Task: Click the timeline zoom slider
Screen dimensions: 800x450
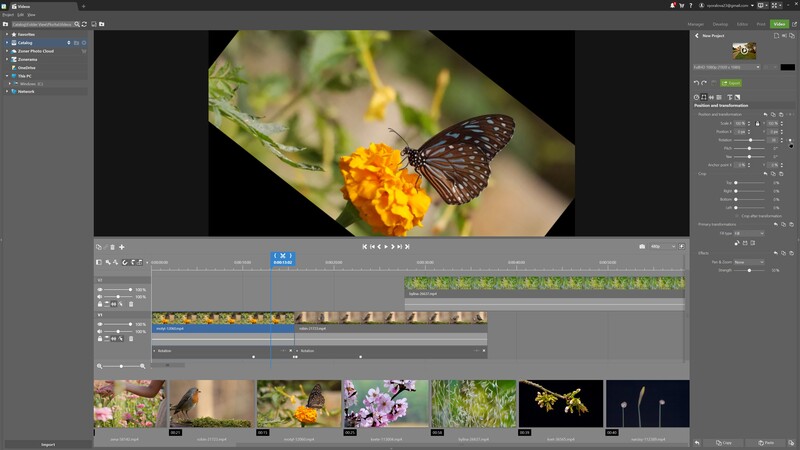Action: click(121, 366)
